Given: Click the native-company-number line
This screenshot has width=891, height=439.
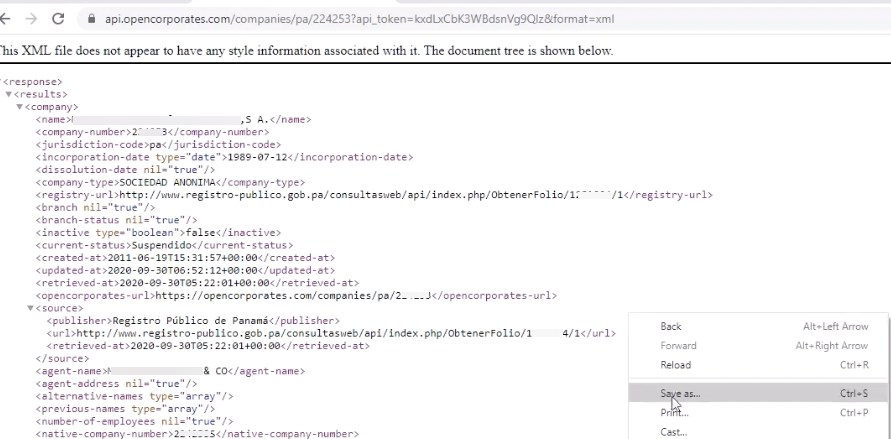Looking at the screenshot, I should click(197, 434).
